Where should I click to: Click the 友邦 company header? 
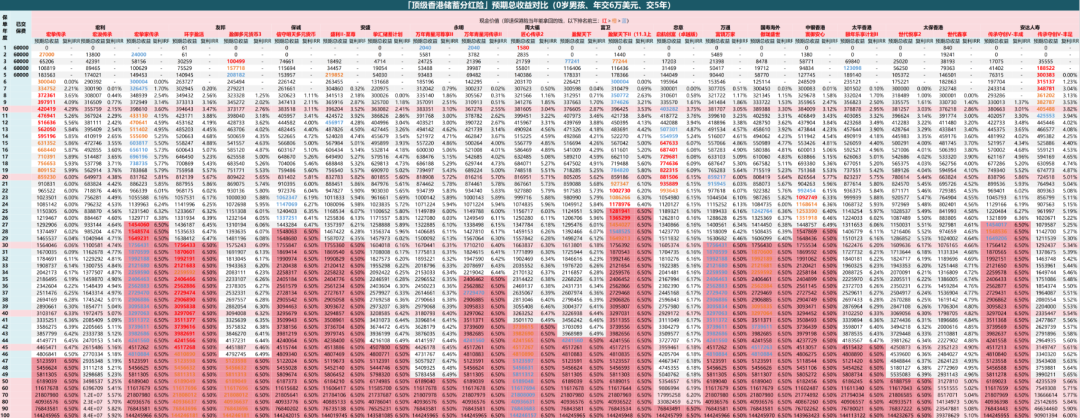[220, 28]
